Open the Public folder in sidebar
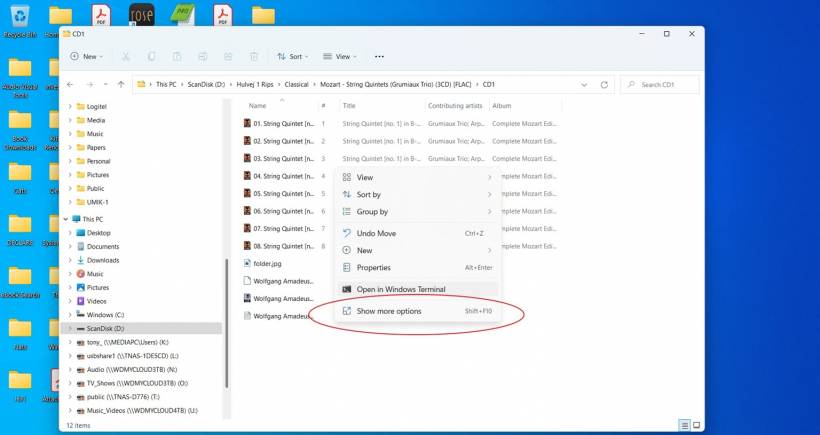The width and height of the screenshot is (820, 435). (x=90, y=188)
